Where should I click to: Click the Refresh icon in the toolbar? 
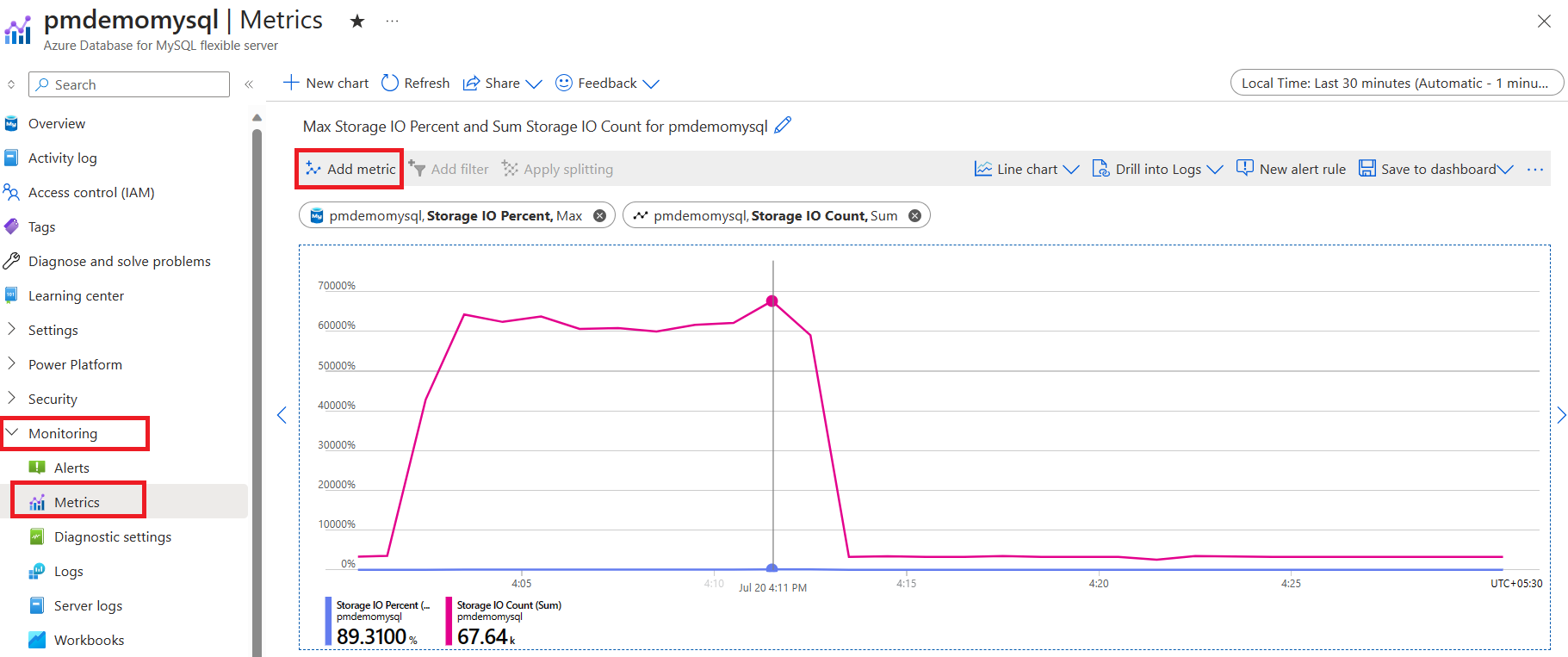pyautogui.click(x=390, y=83)
